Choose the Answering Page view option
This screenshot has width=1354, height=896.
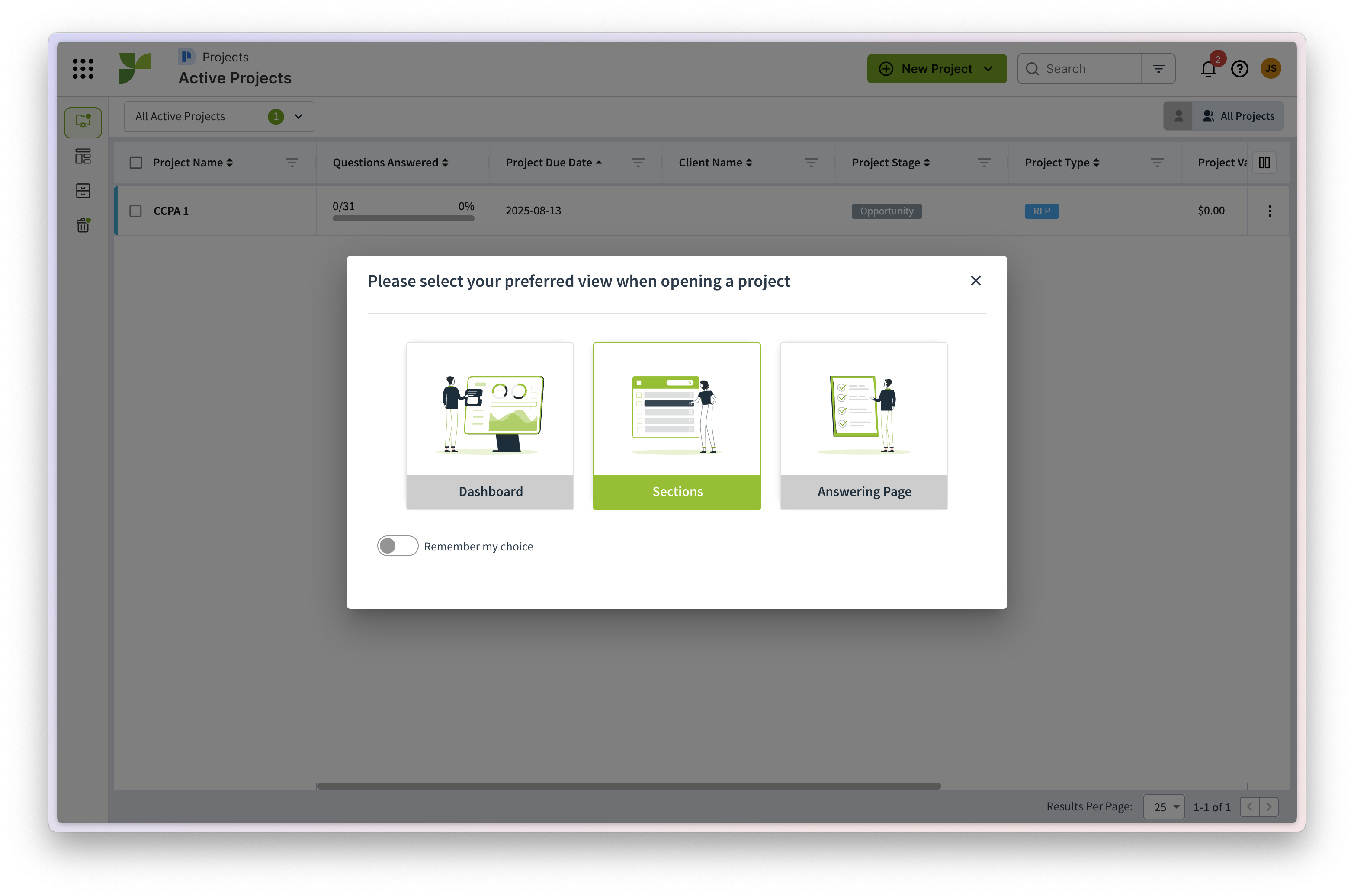tap(863, 426)
